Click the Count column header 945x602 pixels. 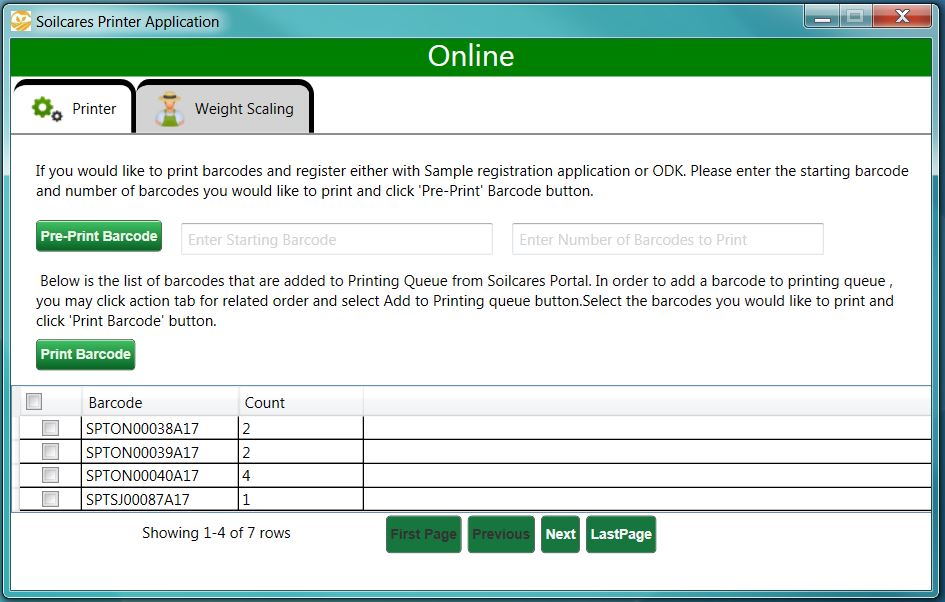(301, 402)
